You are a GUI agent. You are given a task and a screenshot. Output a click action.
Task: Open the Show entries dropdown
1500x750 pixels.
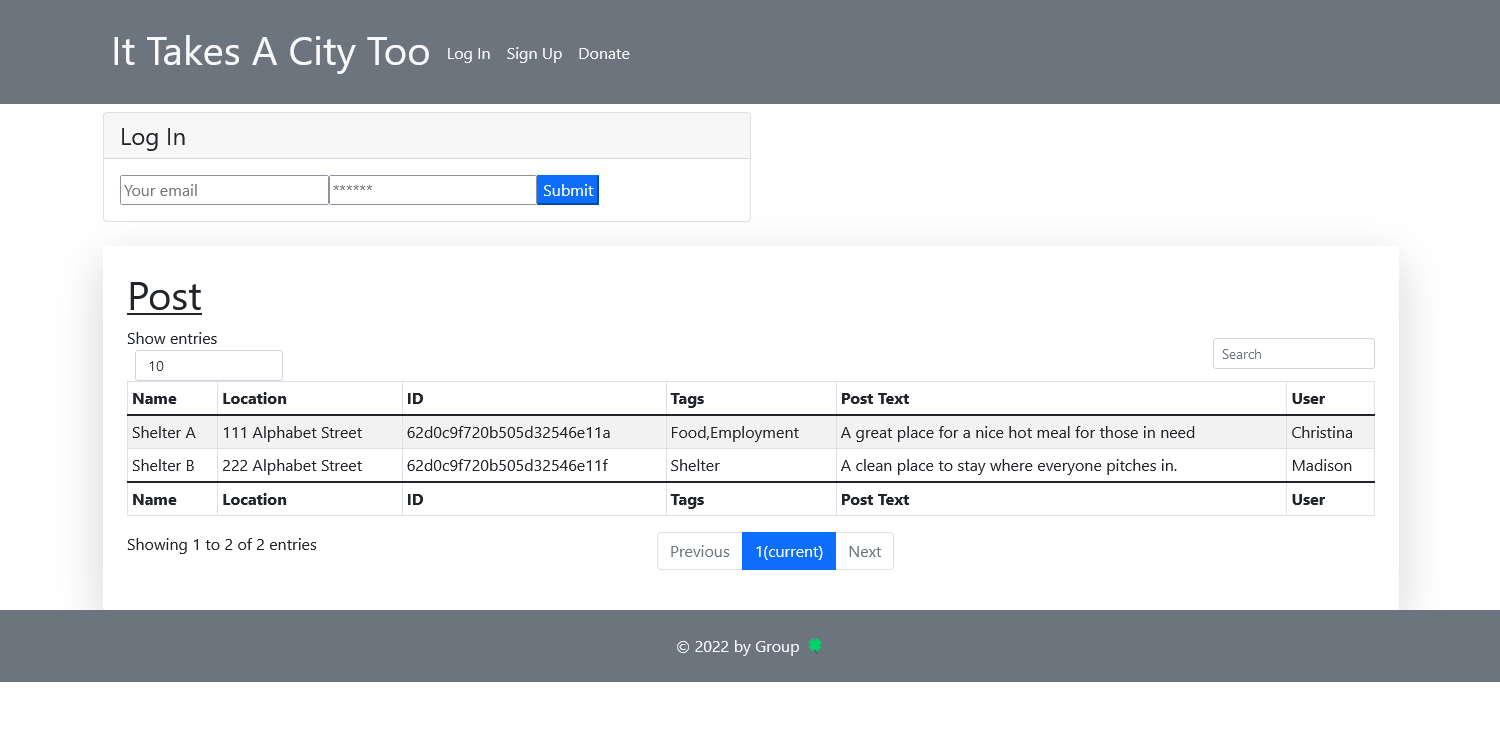point(209,366)
